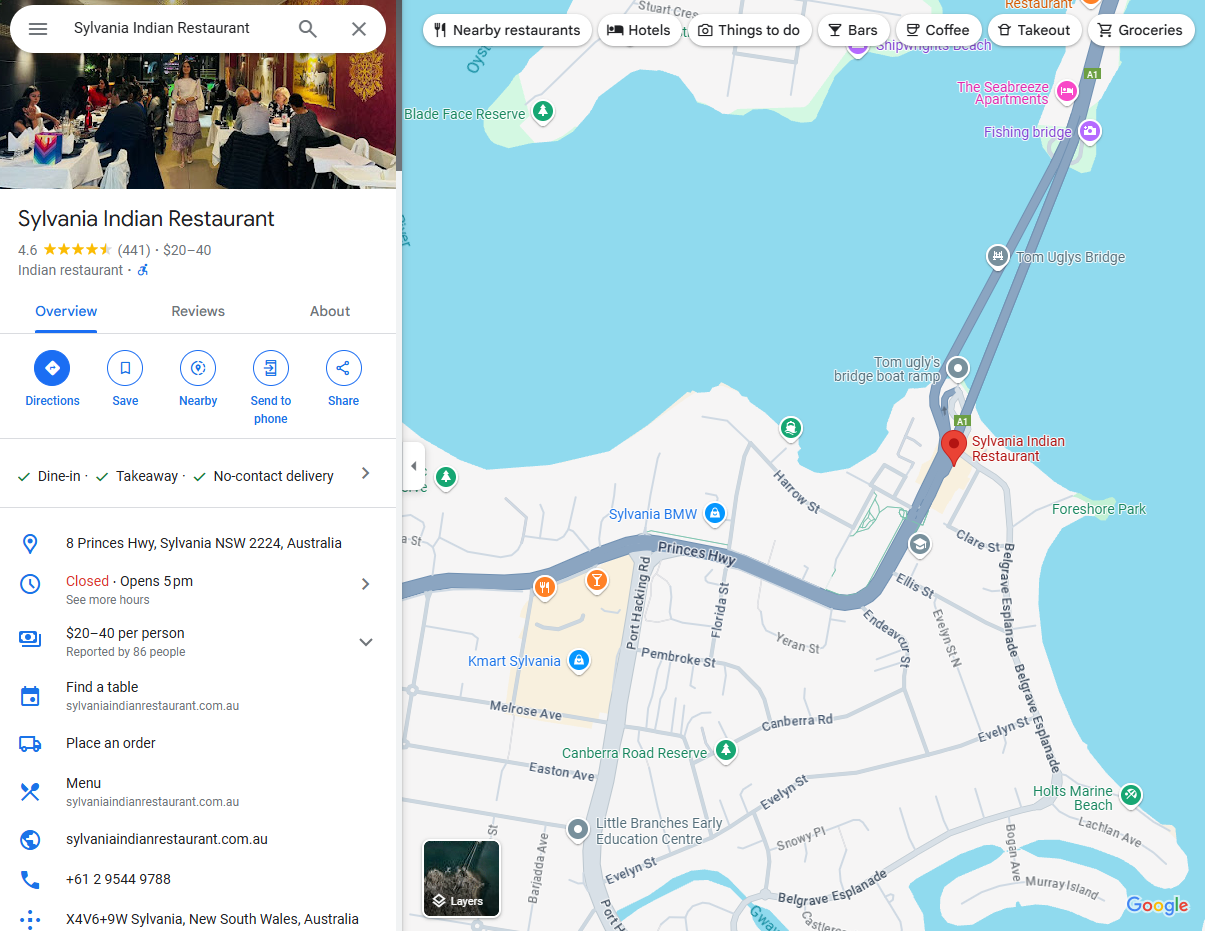Open the hamburger menu in search bar
Screen dimensions: 1205x931
pos(38,29)
